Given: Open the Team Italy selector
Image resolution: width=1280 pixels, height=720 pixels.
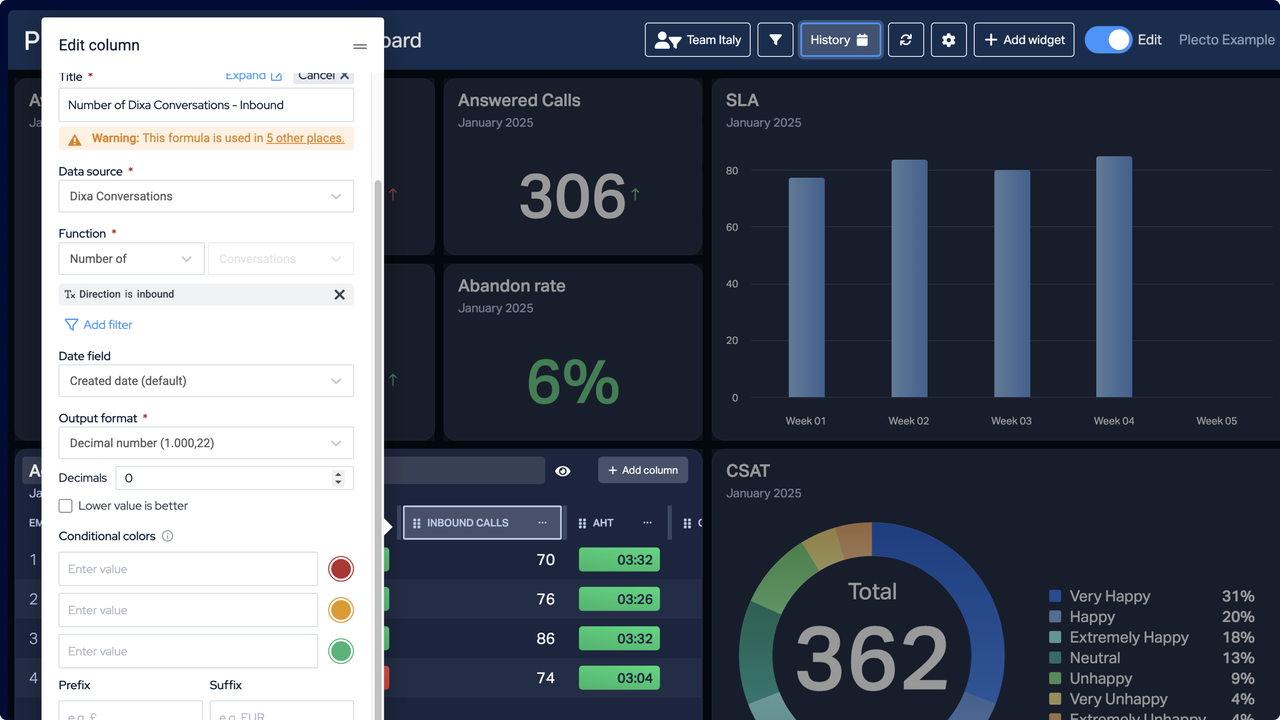Looking at the screenshot, I should point(697,40).
